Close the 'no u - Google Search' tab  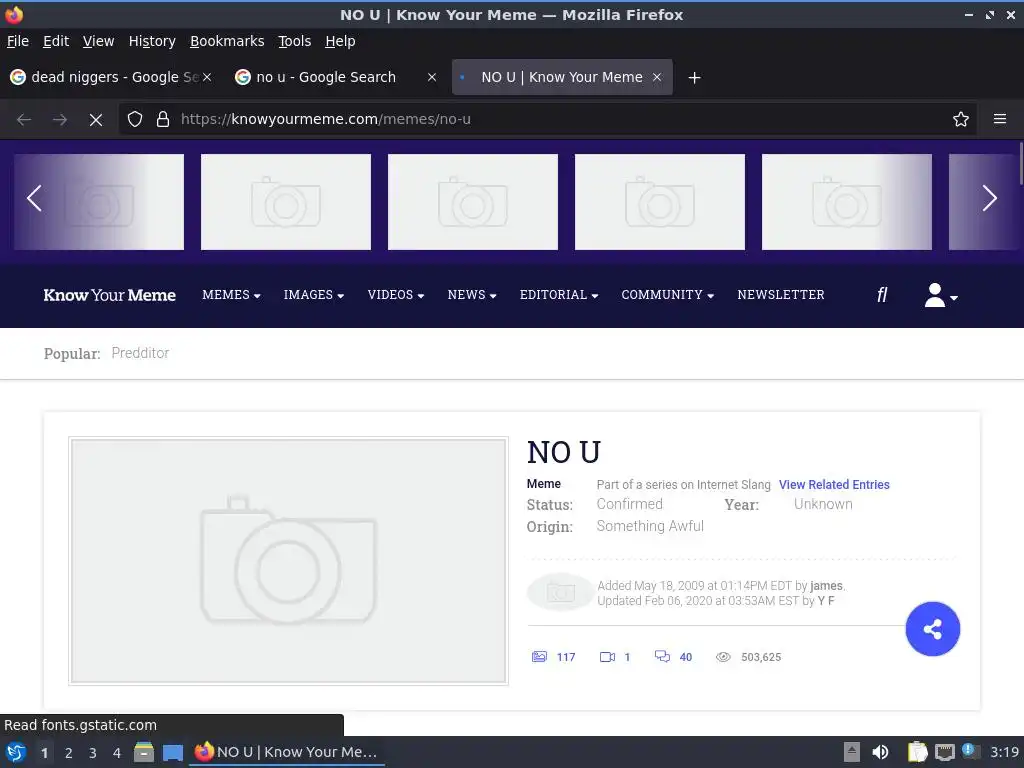pos(432,77)
